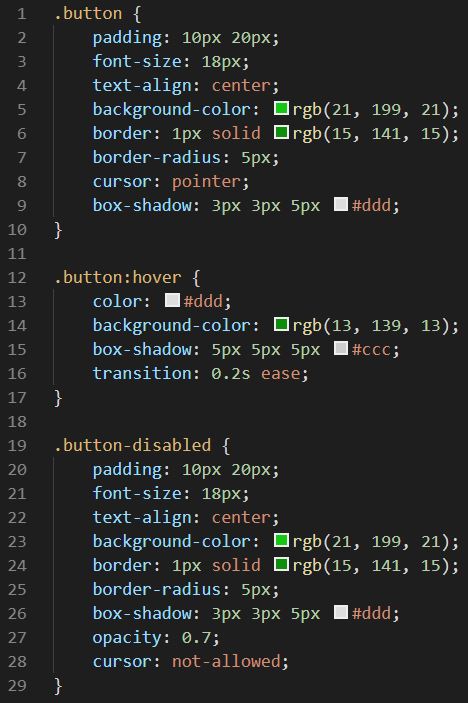Click 'solid' keyword on line 24
The image size is (468, 703).
coord(236,565)
